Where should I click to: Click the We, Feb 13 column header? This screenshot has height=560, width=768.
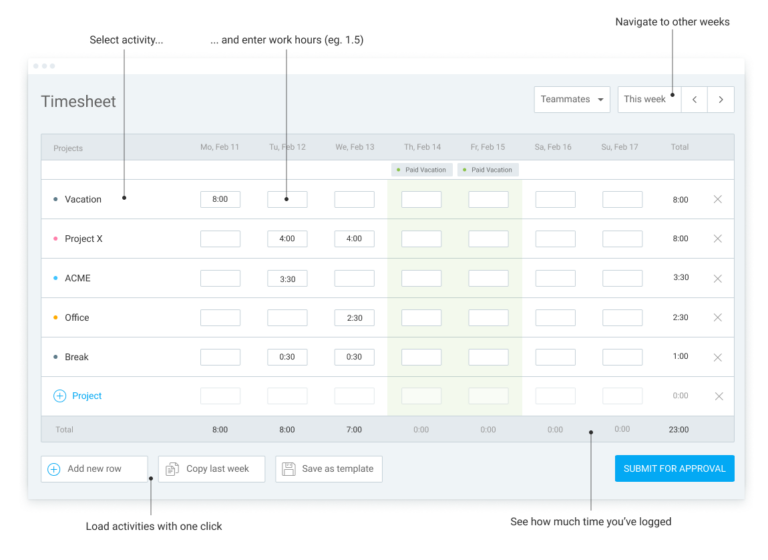point(355,147)
